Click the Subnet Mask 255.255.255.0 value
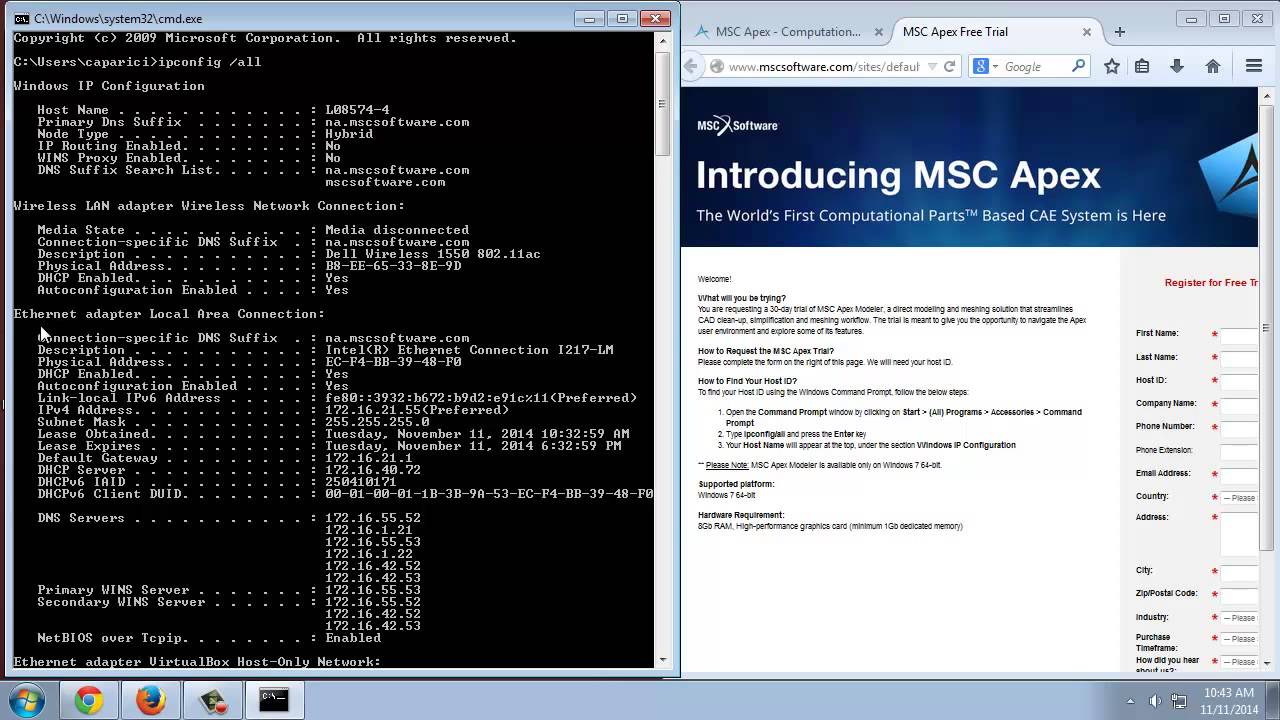The height and width of the screenshot is (720, 1280). (x=377, y=422)
